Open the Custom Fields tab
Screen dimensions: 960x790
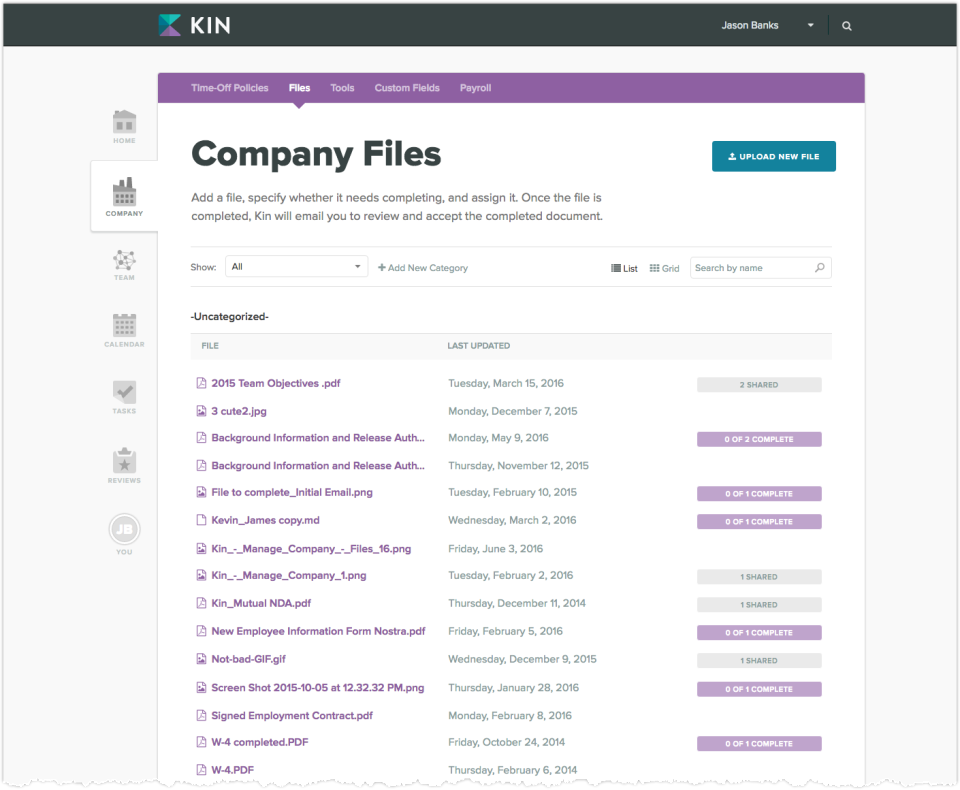click(x=407, y=88)
